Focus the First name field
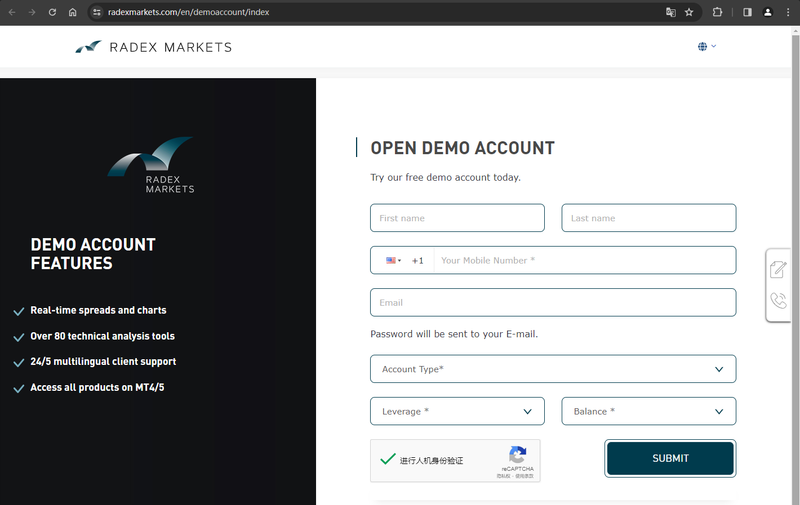 (457, 218)
